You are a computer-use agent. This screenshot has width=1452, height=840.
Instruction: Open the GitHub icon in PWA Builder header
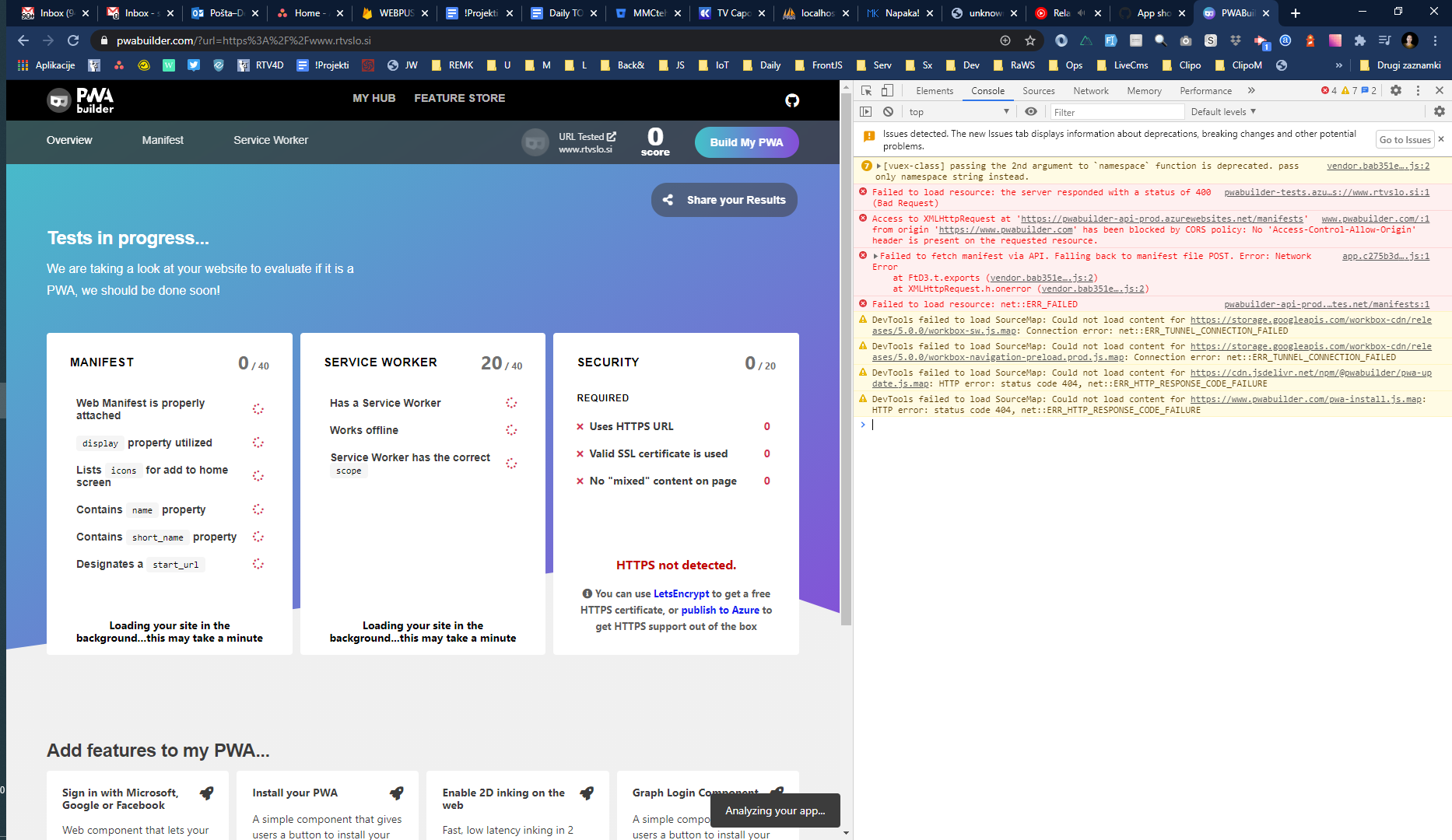point(792,100)
